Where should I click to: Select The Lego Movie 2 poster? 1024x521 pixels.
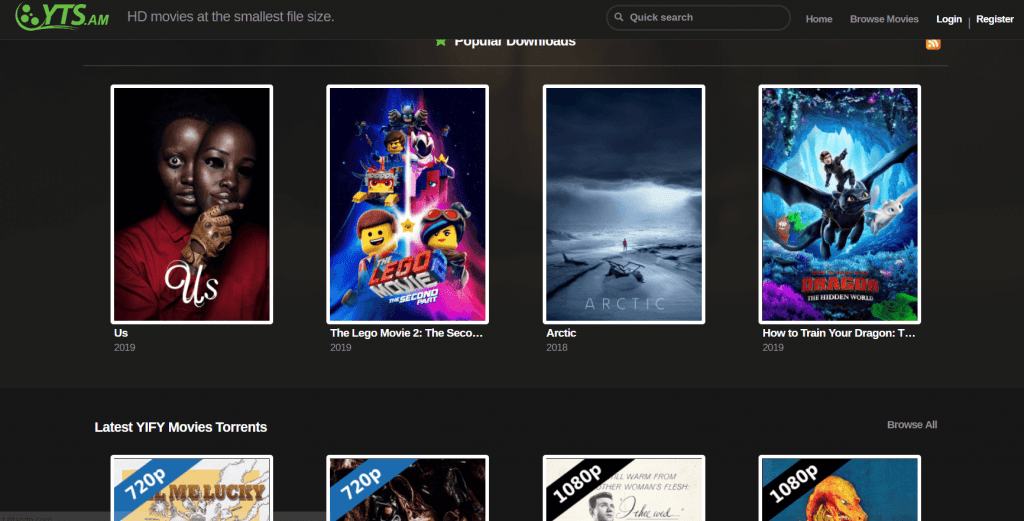tap(407, 204)
